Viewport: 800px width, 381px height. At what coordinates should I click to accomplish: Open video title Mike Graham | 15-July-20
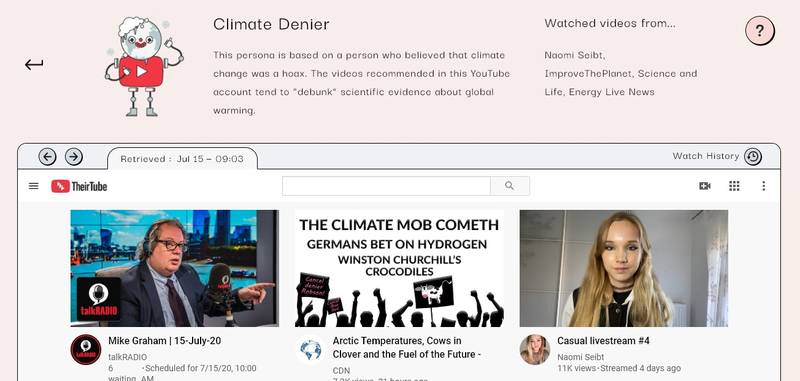pyautogui.click(x=164, y=341)
